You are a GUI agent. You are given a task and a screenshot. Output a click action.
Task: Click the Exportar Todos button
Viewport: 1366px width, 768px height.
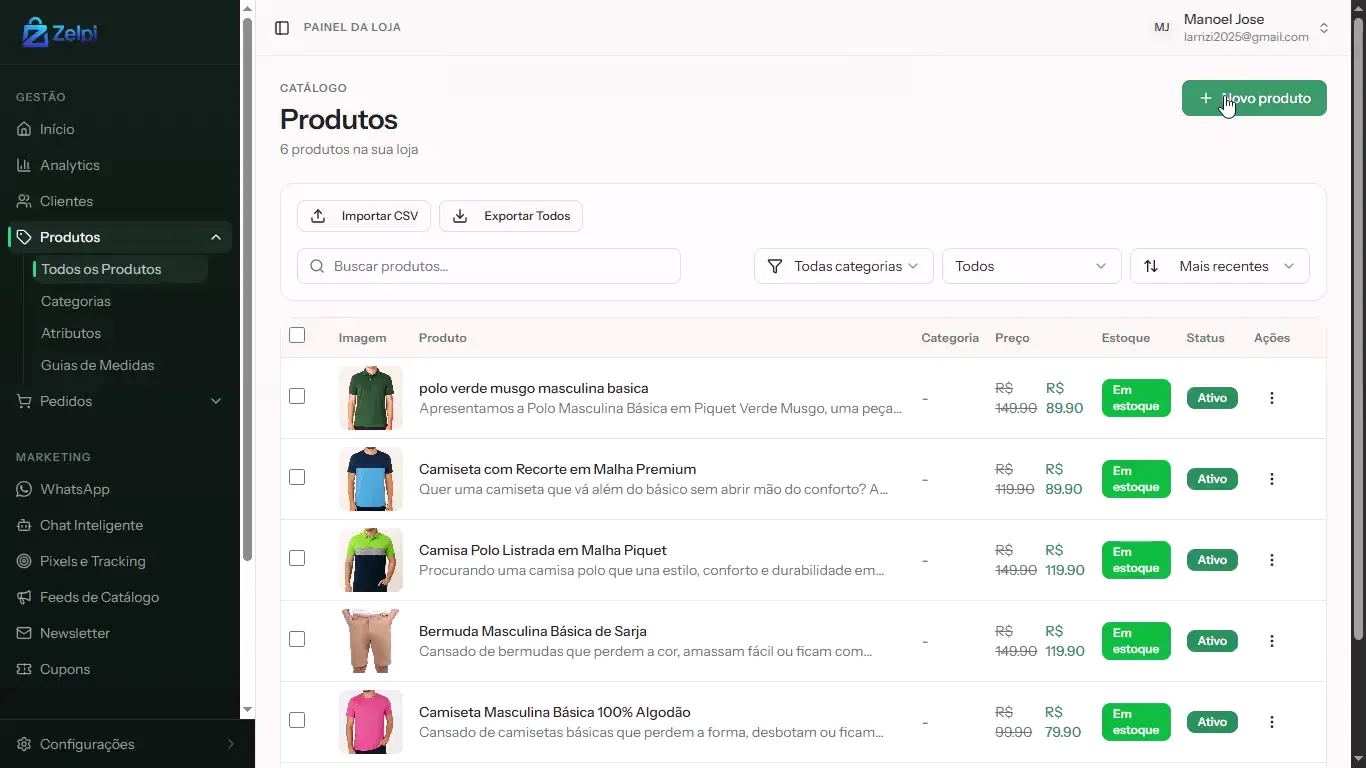coord(511,216)
